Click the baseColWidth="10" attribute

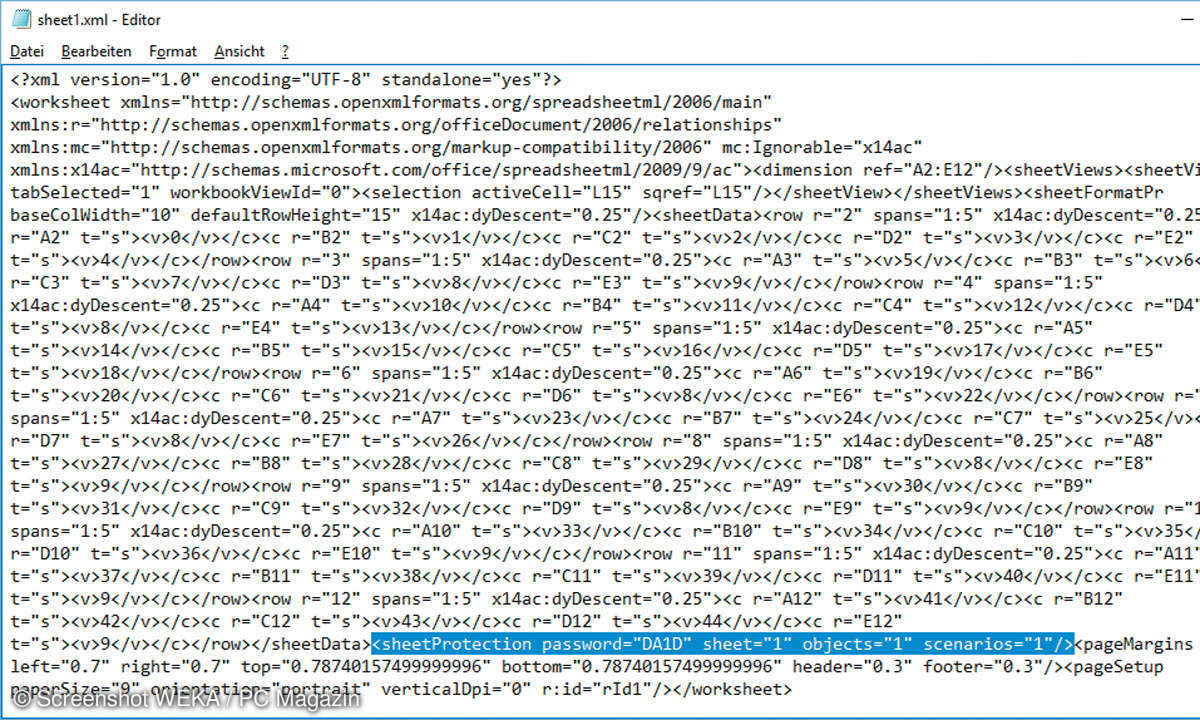96,215
